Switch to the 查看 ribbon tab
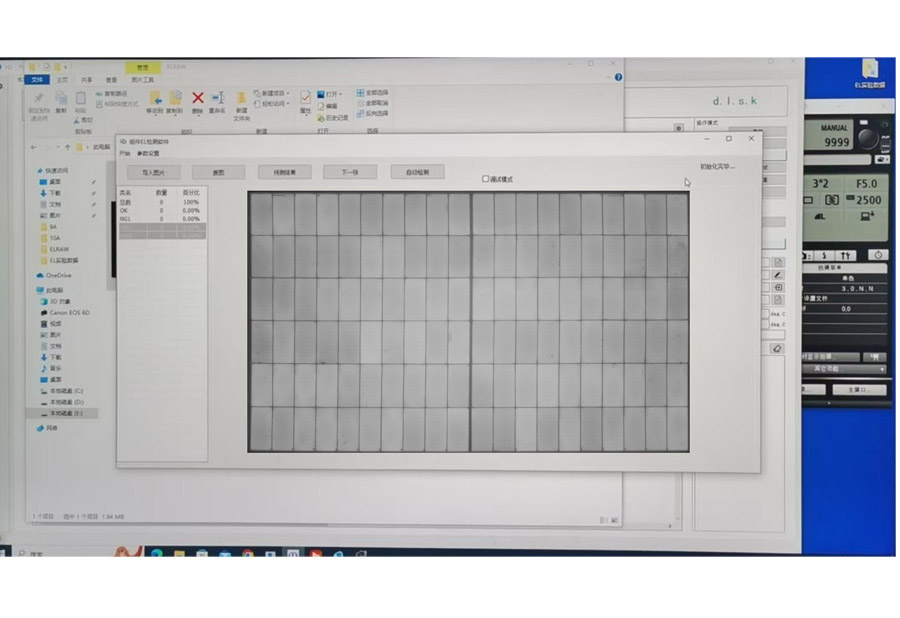 click(x=111, y=80)
